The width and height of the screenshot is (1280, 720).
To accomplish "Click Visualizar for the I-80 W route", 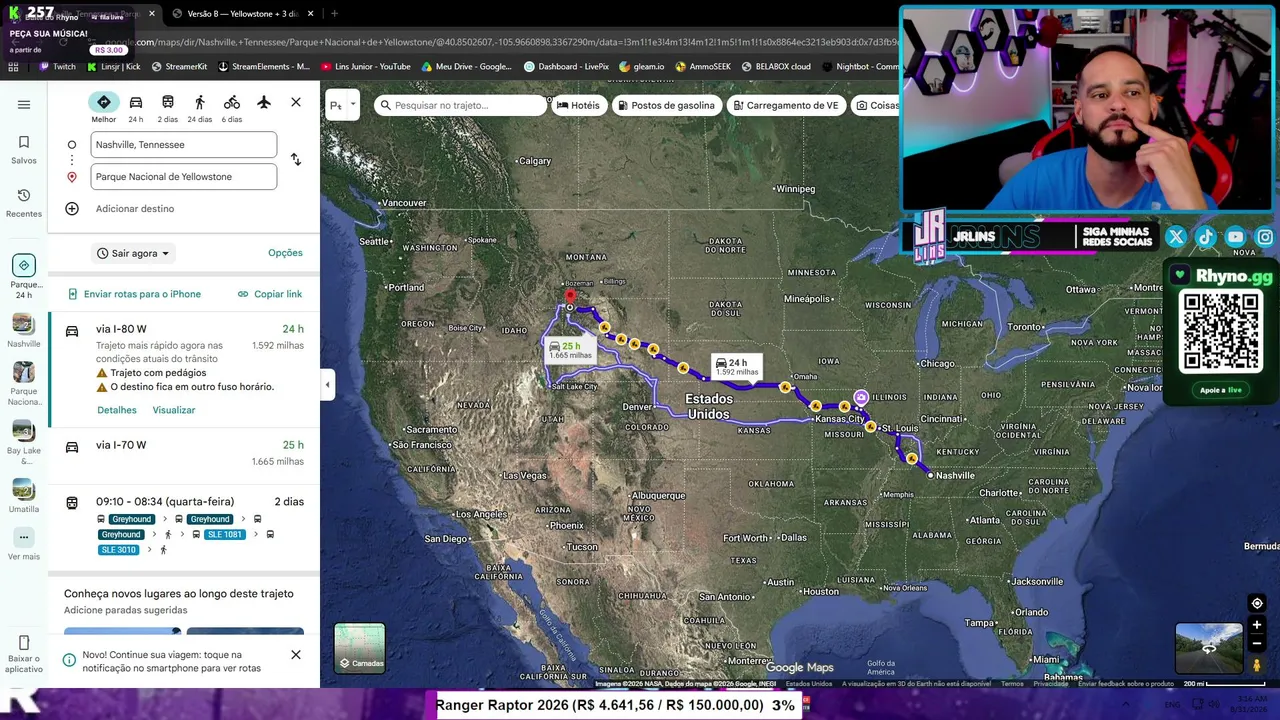I will (x=174, y=410).
